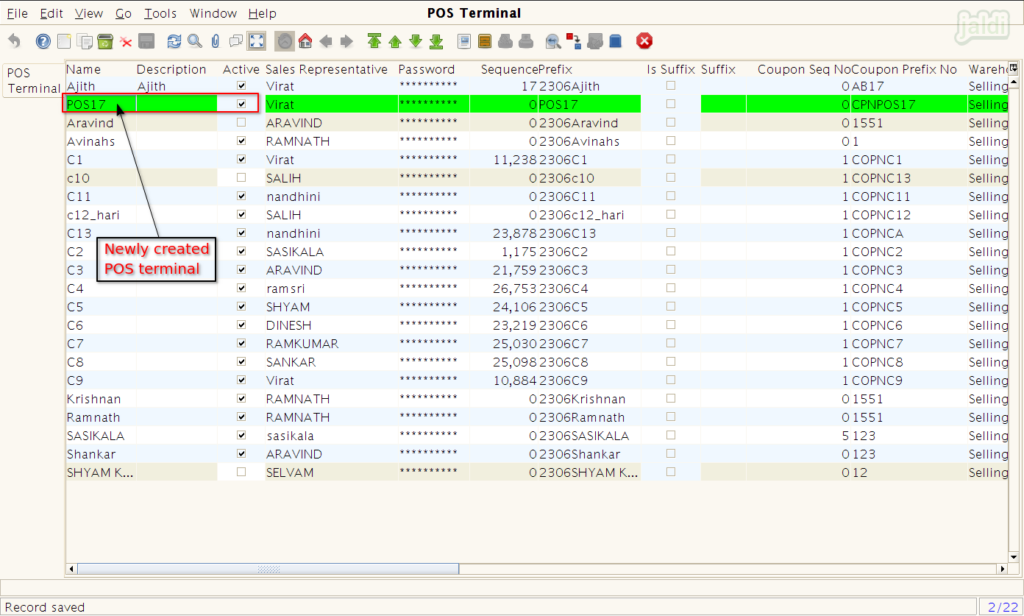The width and height of the screenshot is (1024, 616).
Task: Open the Edit menu
Action: pyautogui.click(x=52, y=13)
